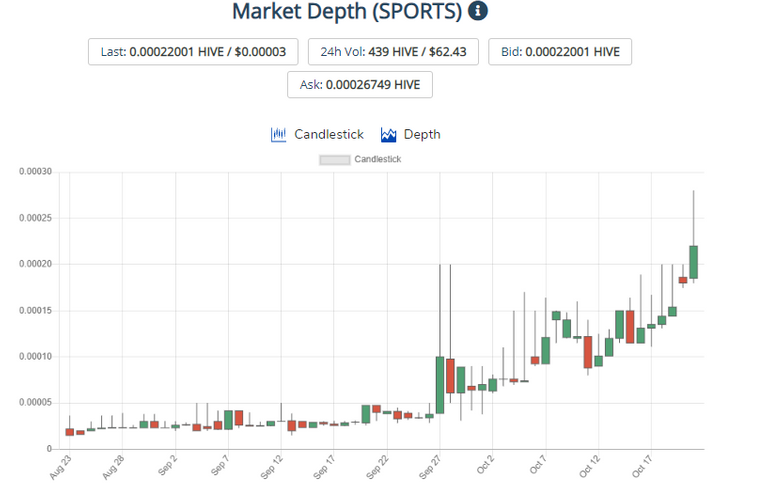The width and height of the screenshot is (768, 492).
Task: Click the 0.00010 y-axis value
Action: pyautogui.click(x=35, y=356)
